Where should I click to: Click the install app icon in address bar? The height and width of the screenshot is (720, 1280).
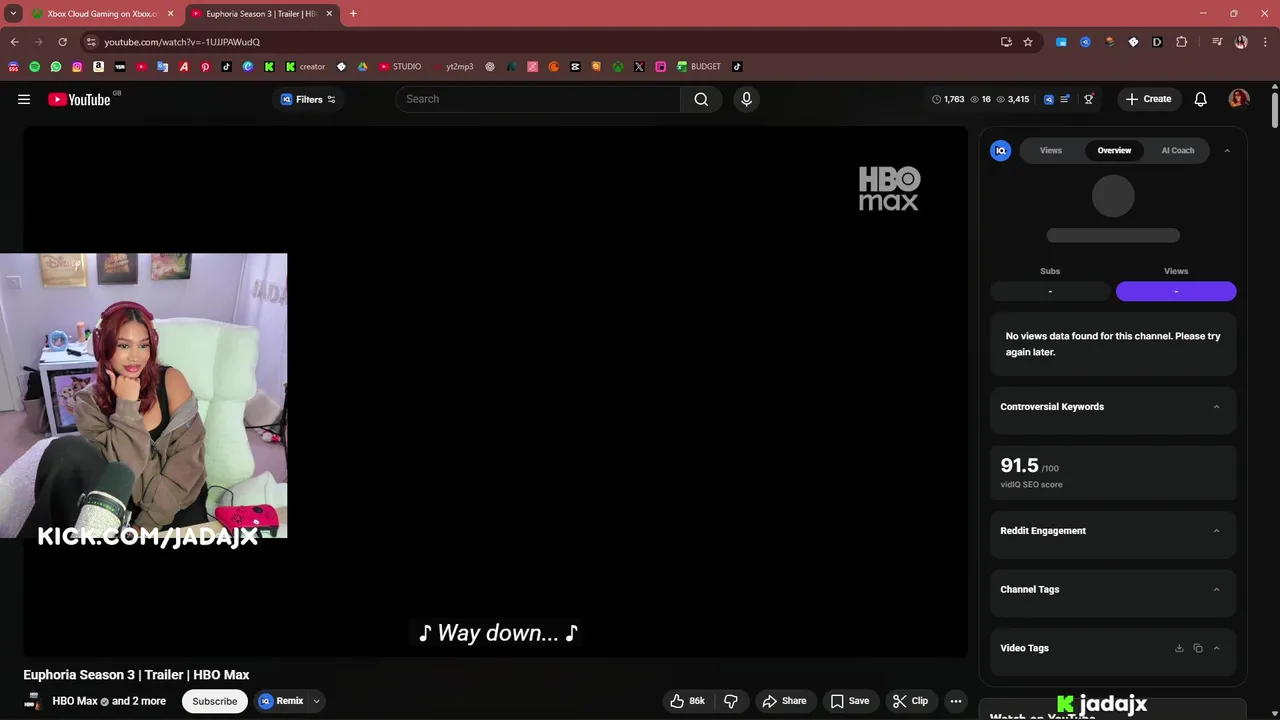[x=1006, y=42]
